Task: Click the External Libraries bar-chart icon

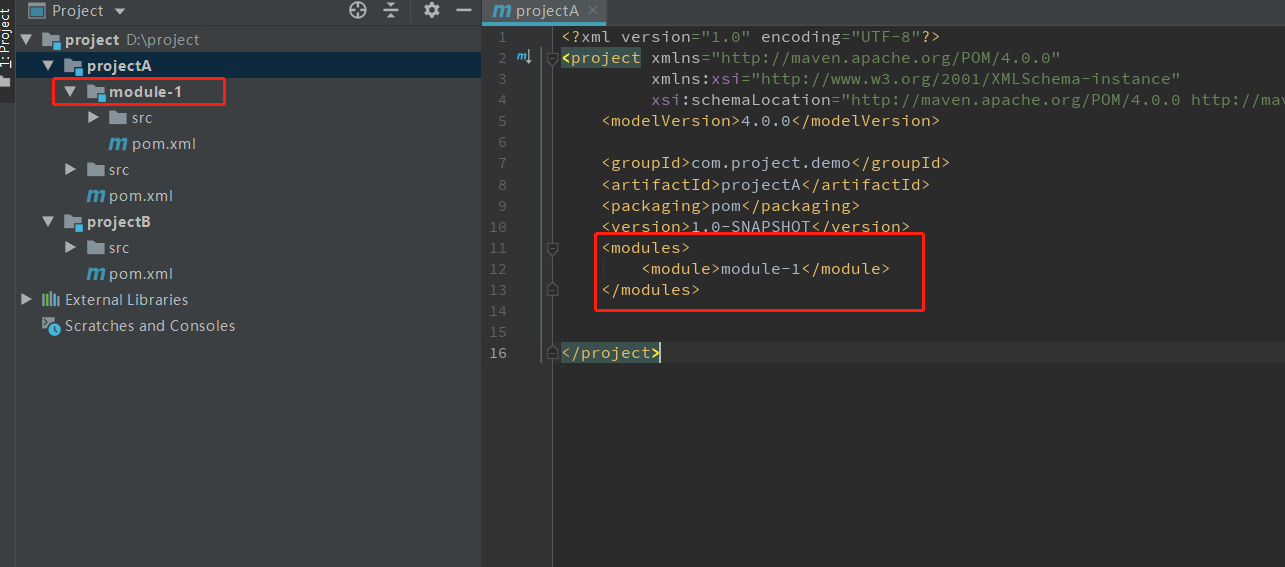Action: click(51, 300)
